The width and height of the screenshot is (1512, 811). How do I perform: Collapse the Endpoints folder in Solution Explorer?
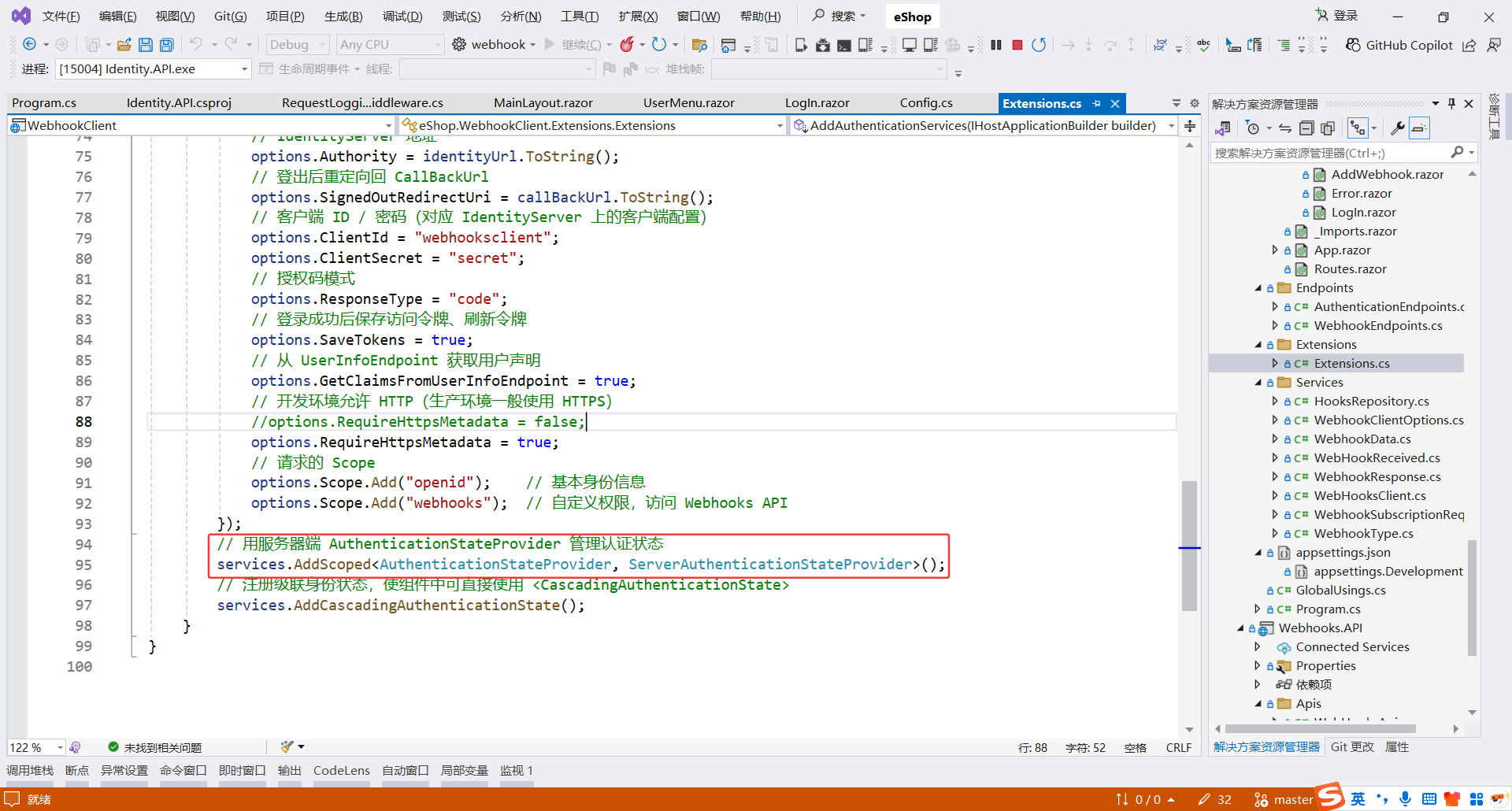[1258, 288]
